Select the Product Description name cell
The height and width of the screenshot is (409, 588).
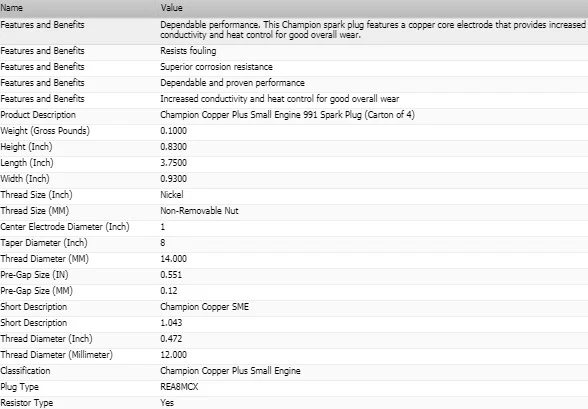coord(38,115)
